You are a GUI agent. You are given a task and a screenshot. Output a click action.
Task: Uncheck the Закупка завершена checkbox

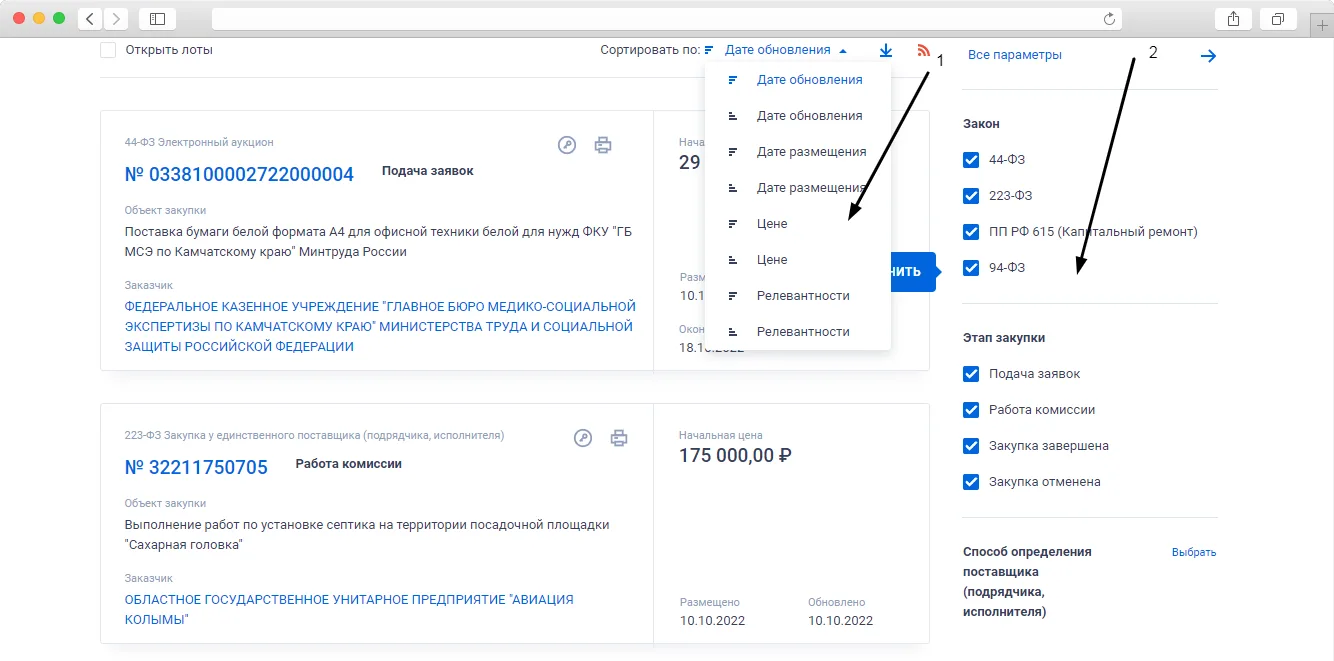tap(970, 446)
